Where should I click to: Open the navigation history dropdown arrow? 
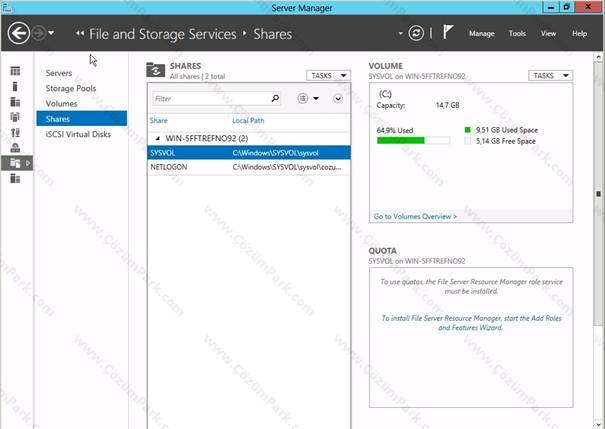tap(51, 33)
